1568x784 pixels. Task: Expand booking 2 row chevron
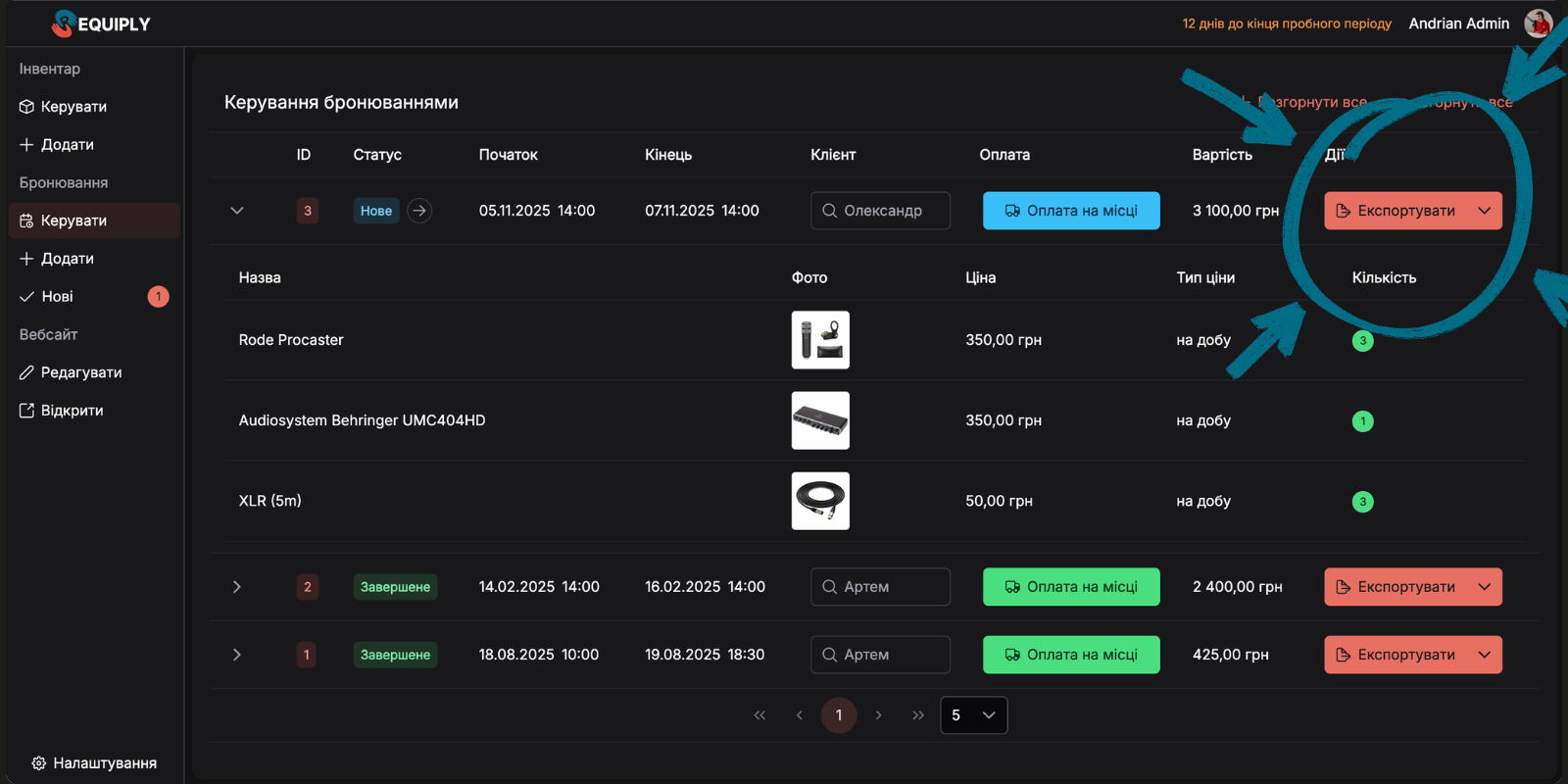(237, 587)
